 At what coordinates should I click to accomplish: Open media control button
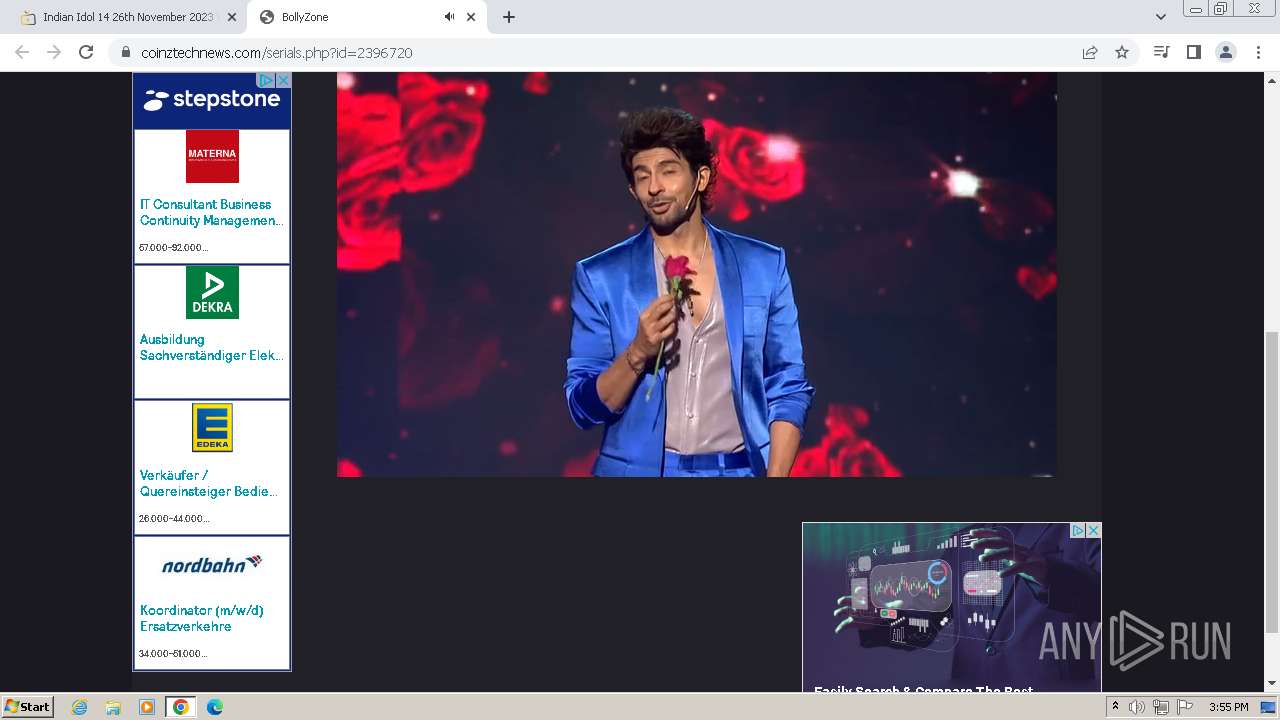(1161, 52)
